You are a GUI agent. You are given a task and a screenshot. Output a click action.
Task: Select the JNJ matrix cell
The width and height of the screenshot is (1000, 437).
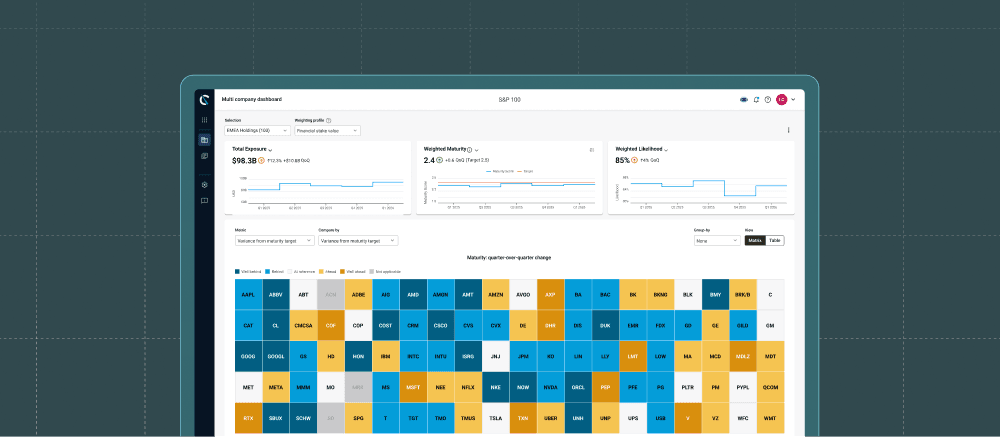point(496,356)
